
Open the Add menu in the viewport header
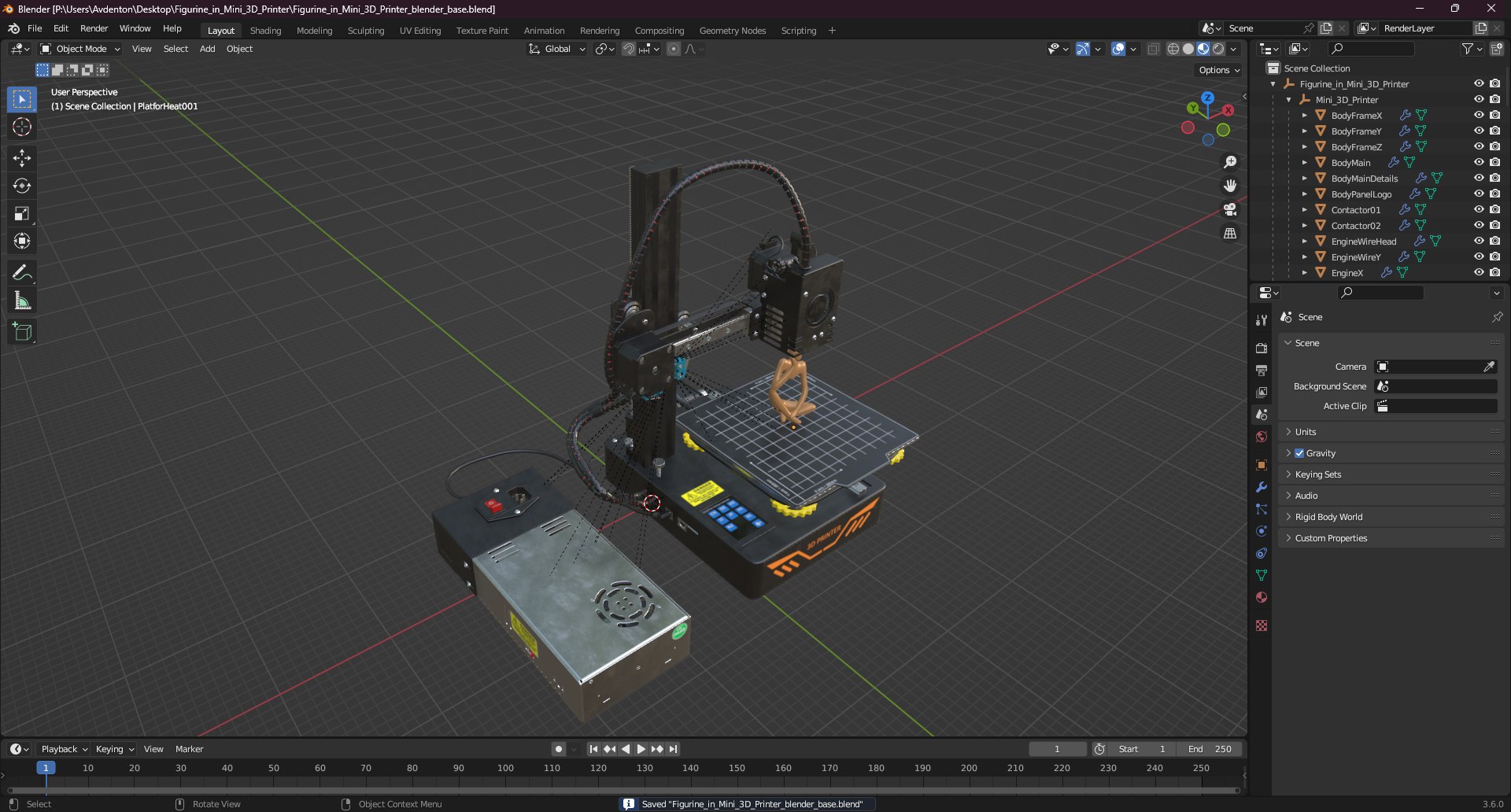click(x=207, y=49)
